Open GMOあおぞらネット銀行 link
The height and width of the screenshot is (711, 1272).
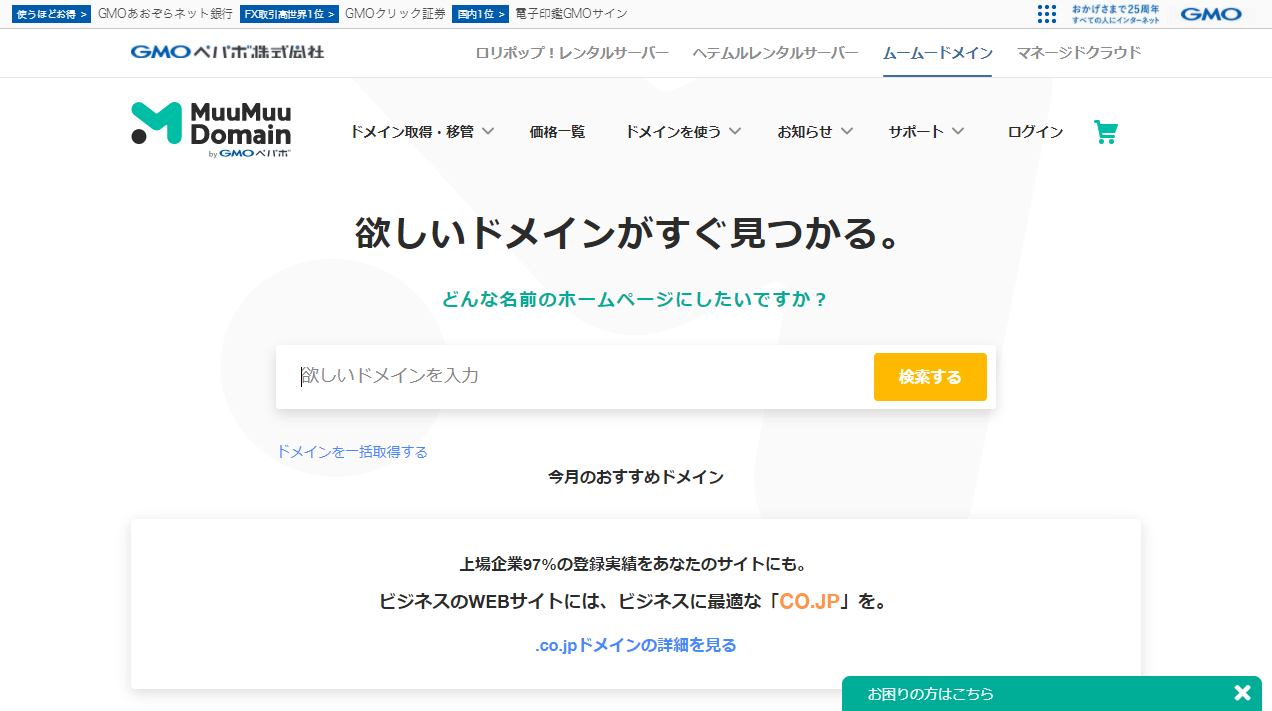coord(165,14)
